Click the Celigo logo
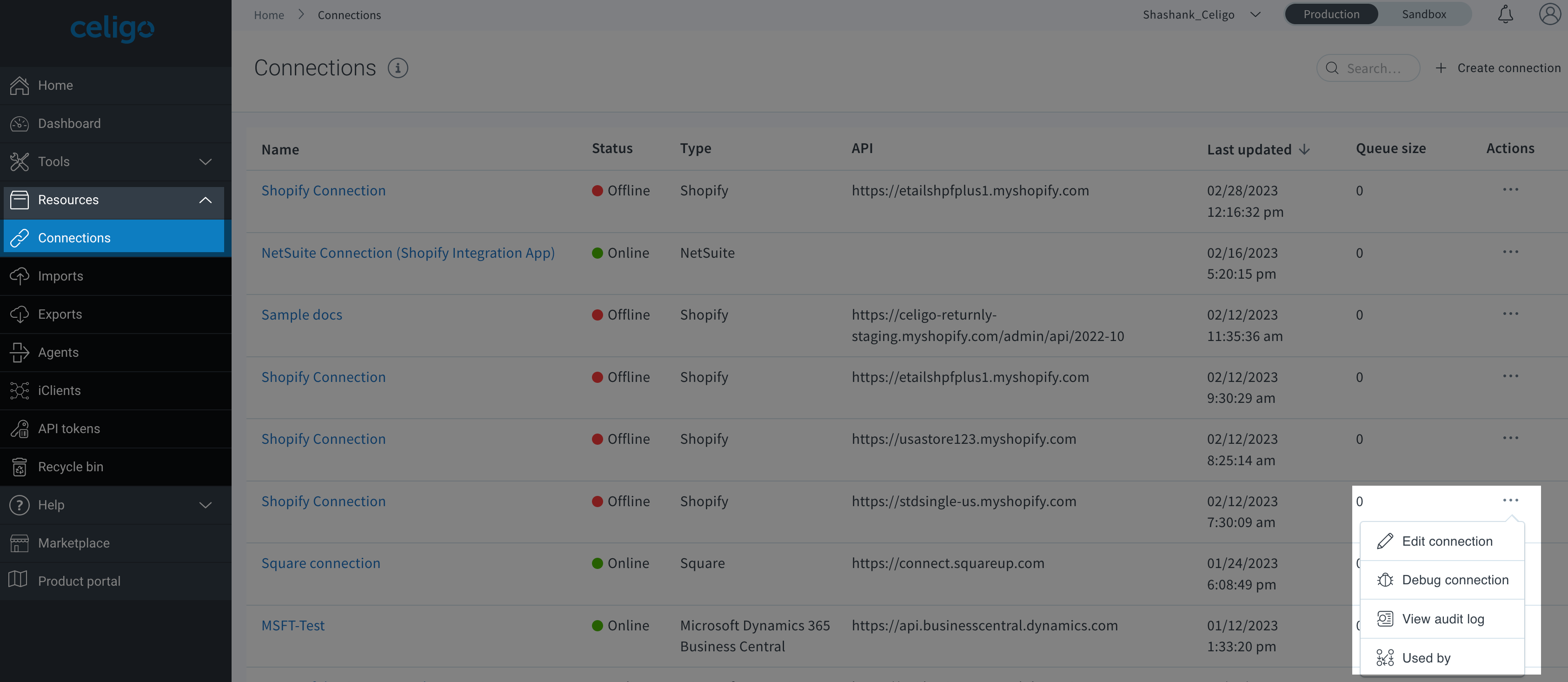Viewport: 1568px width, 682px height. pyautogui.click(x=113, y=29)
